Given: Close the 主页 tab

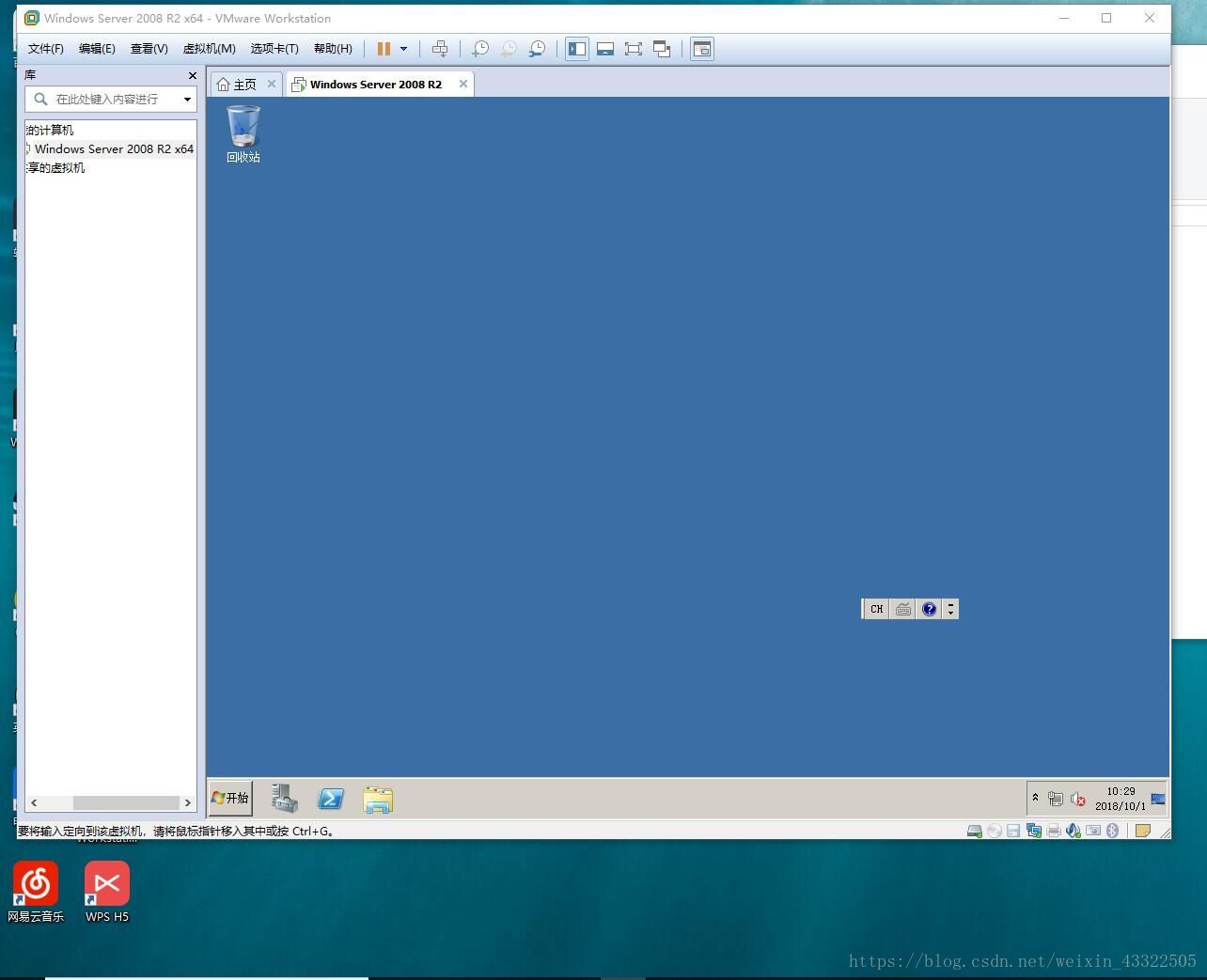Looking at the screenshot, I should (272, 84).
